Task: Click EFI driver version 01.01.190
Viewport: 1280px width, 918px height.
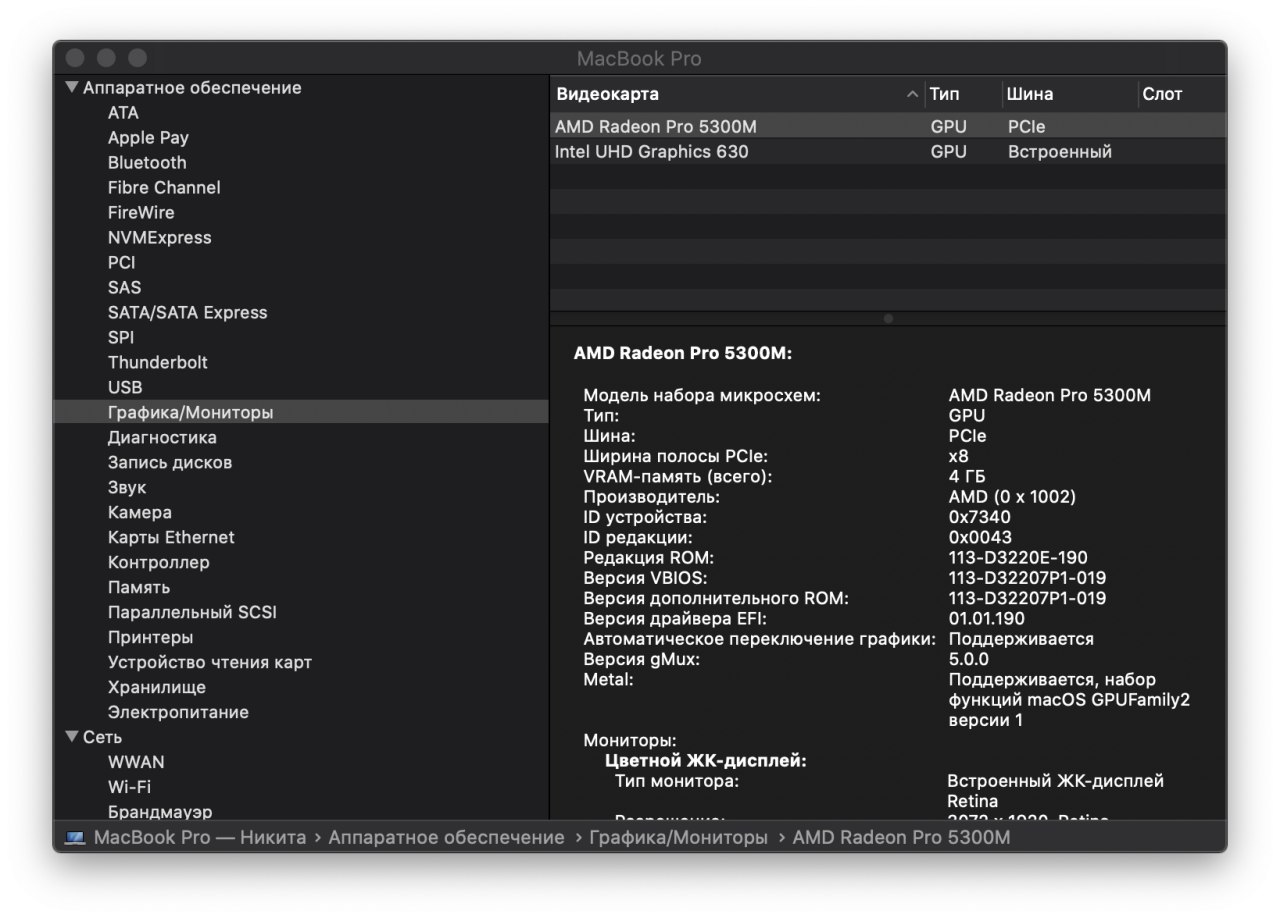Action: (x=985, y=618)
